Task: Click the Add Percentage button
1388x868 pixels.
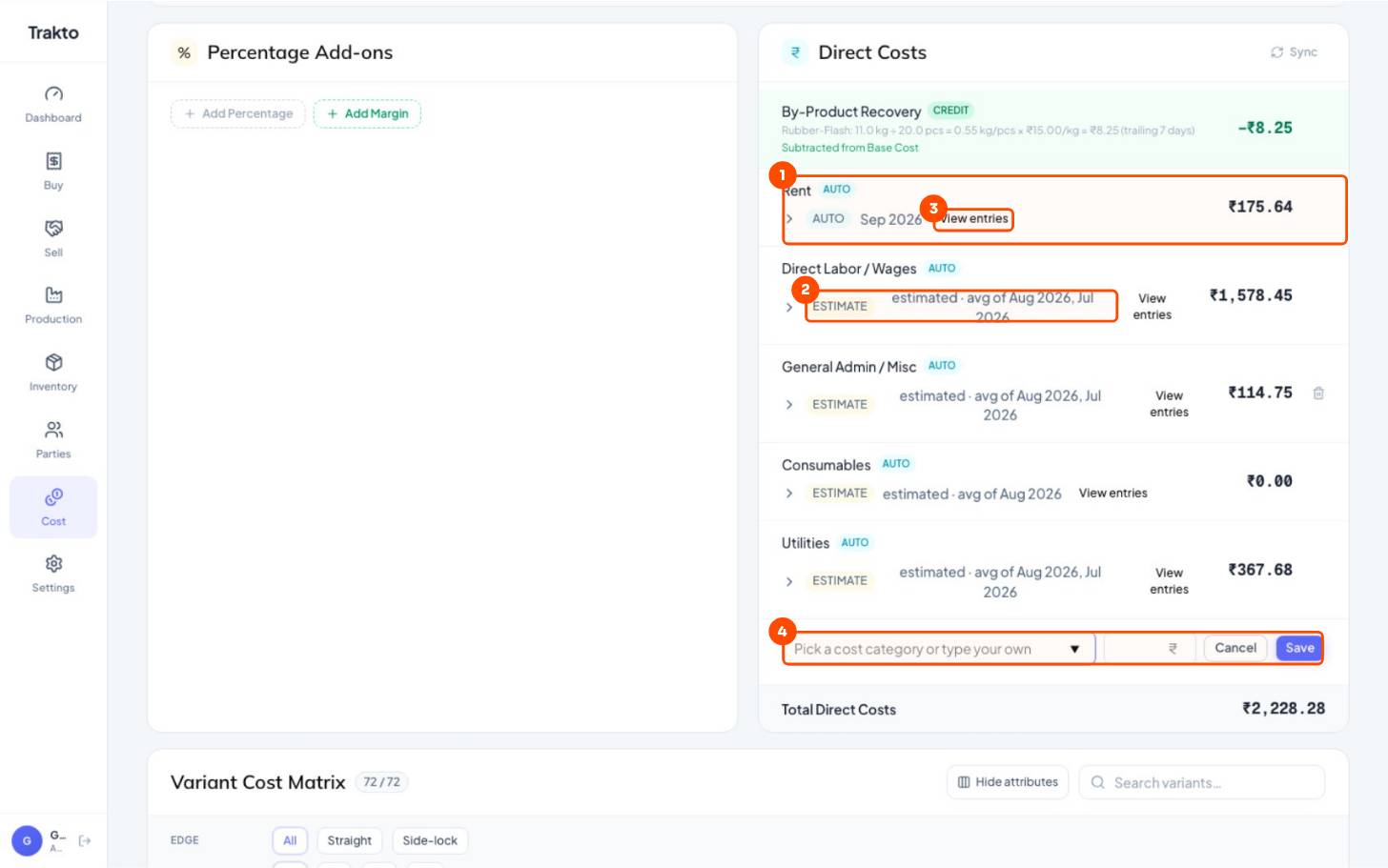Action: coord(238,113)
